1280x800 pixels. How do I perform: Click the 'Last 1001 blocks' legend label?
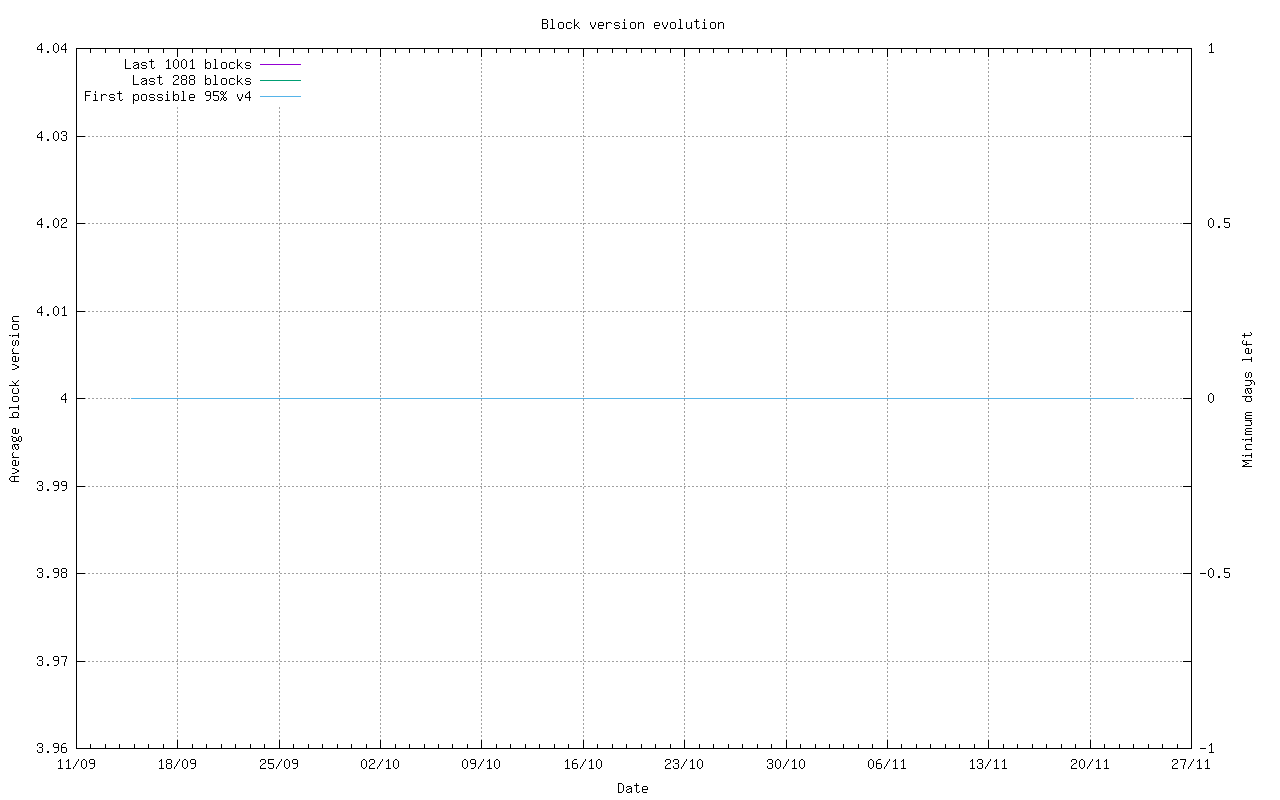click(x=187, y=64)
